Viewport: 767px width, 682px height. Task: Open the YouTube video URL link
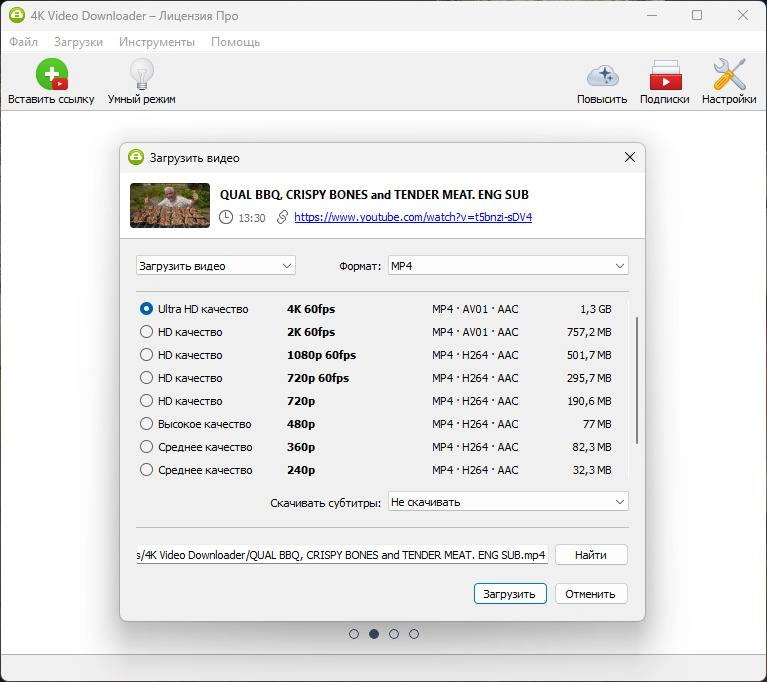tap(413, 217)
